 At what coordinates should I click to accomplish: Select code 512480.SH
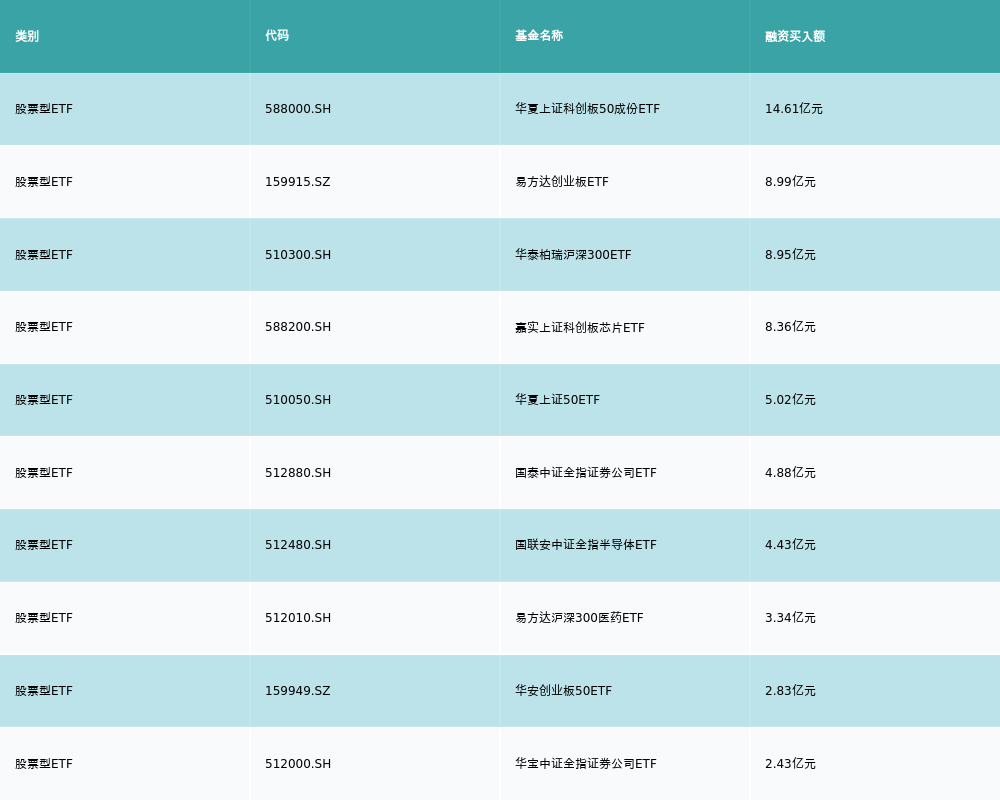tap(298, 545)
